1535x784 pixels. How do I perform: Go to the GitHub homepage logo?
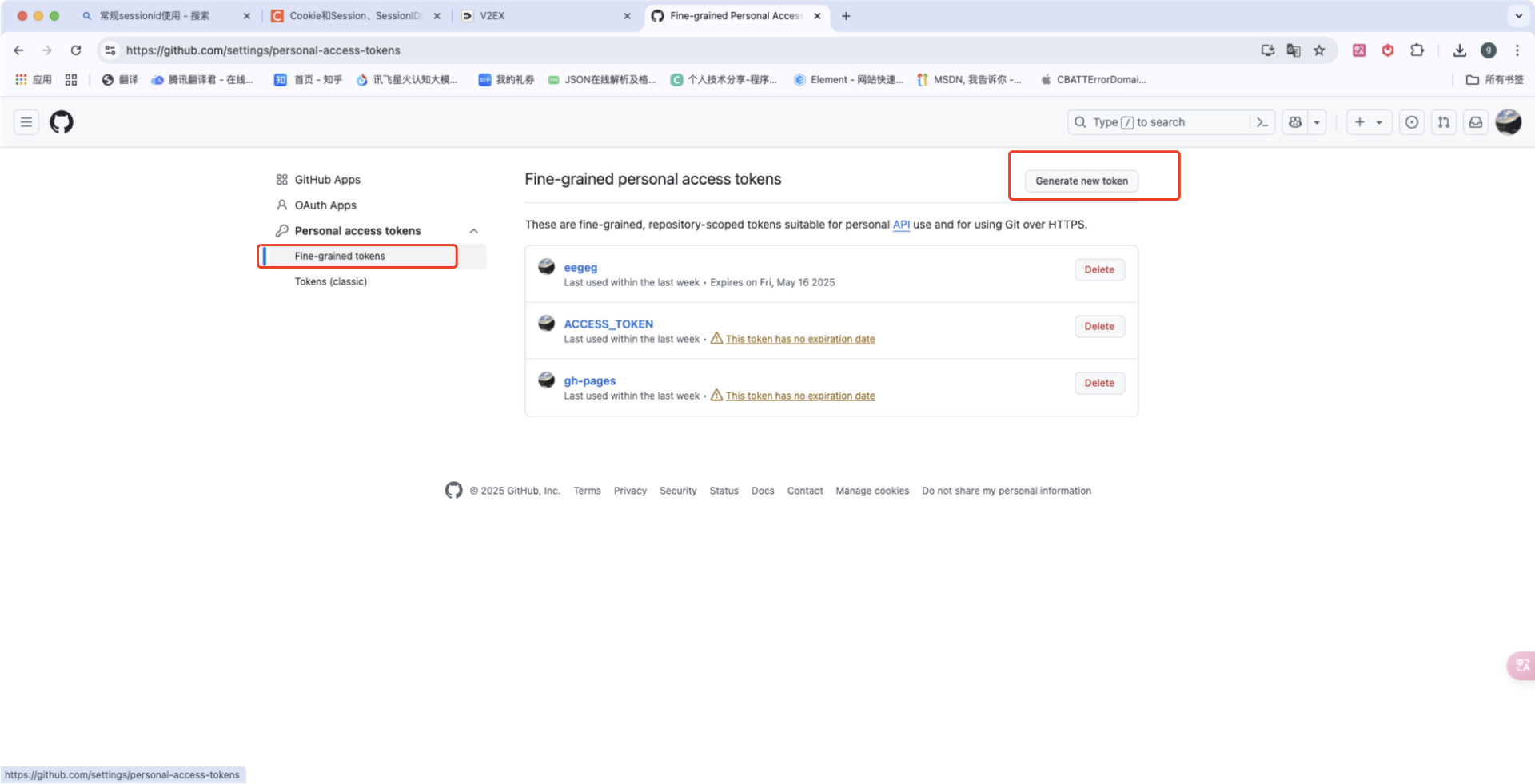62,122
